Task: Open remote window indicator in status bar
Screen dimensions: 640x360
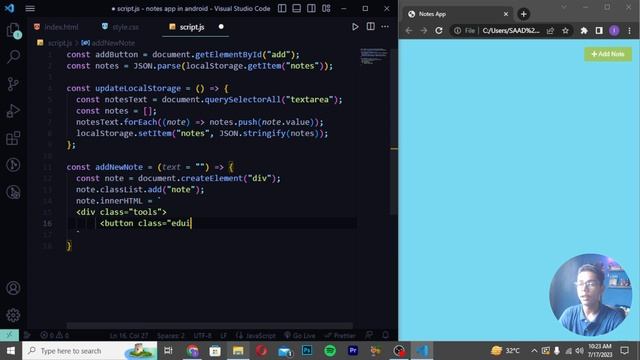Action: click(x=9, y=335)
